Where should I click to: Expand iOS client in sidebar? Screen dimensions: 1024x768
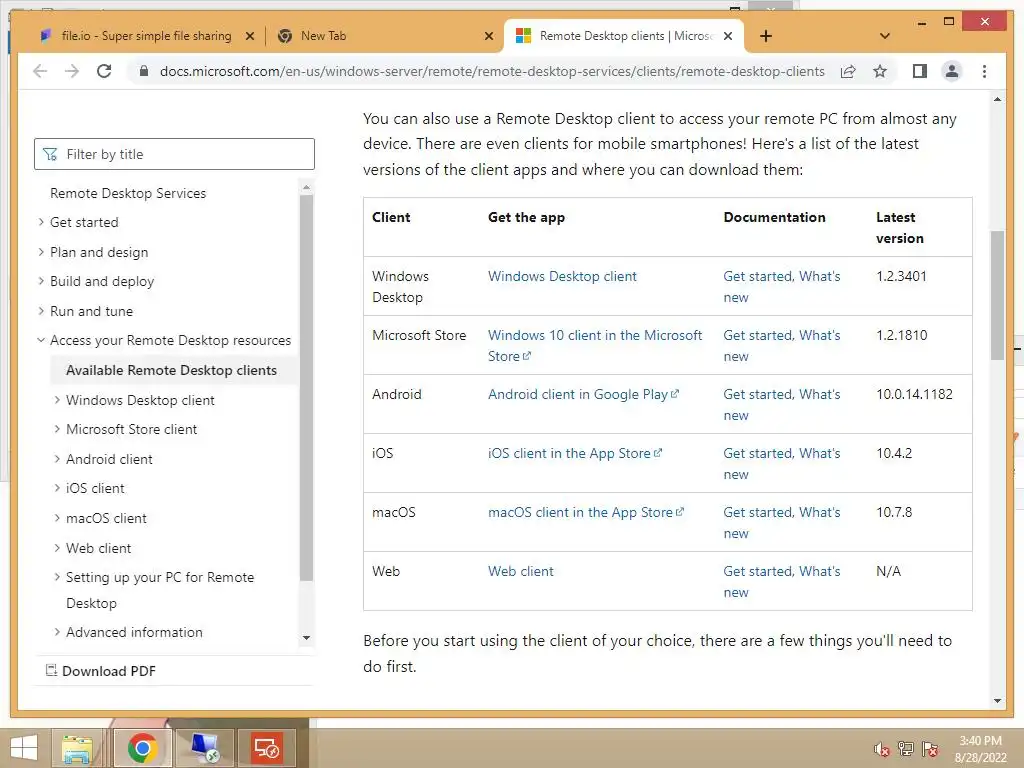tap(95, 488)
